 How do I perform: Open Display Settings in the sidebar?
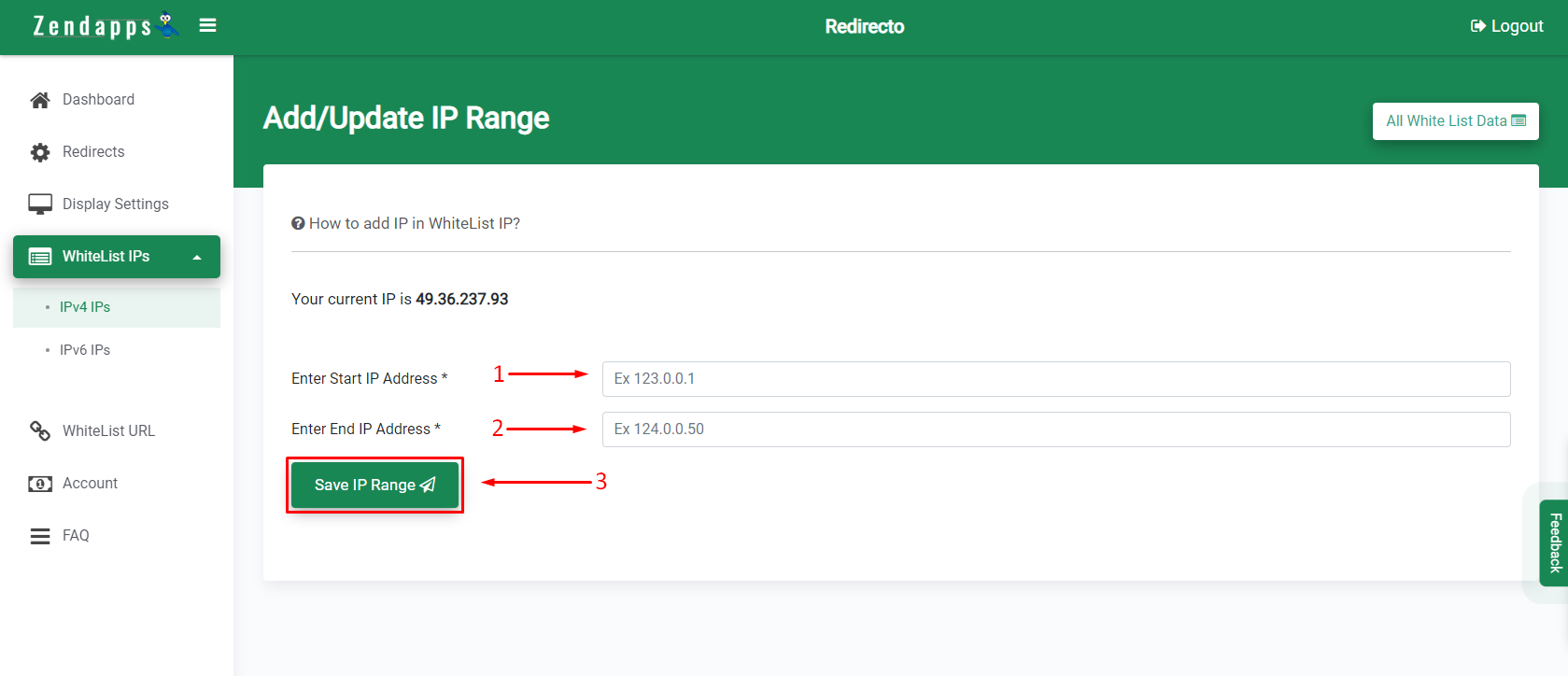[116, 204]
